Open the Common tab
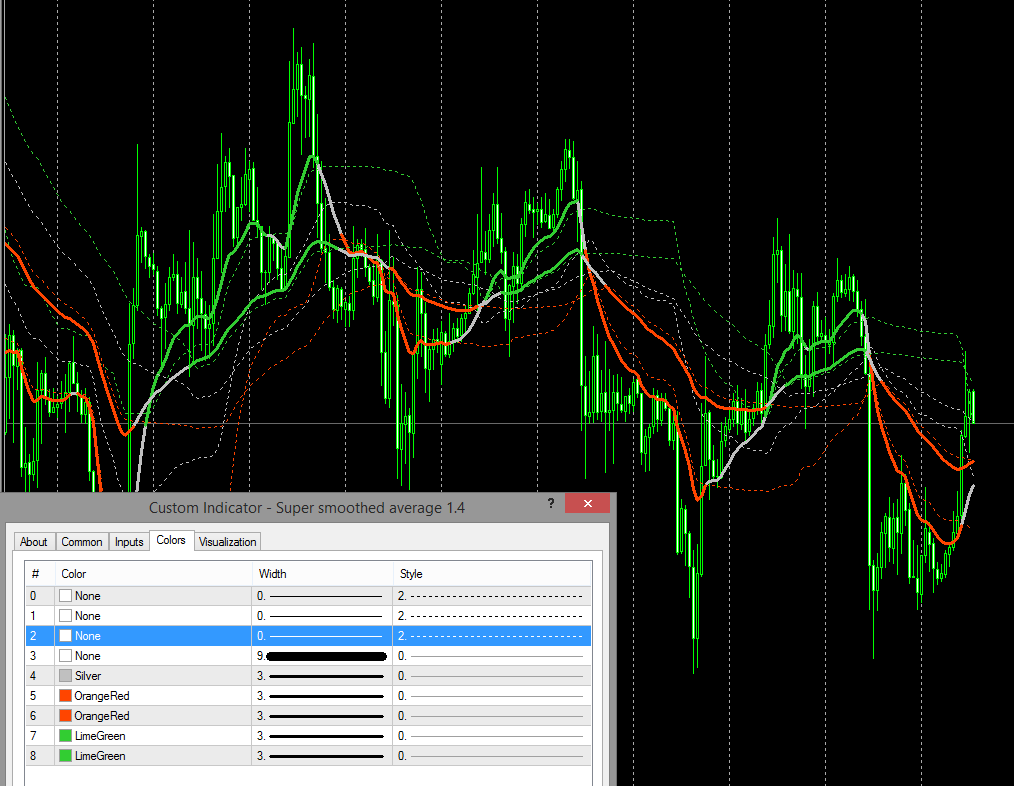1014x786 pixels. (82, 542)
